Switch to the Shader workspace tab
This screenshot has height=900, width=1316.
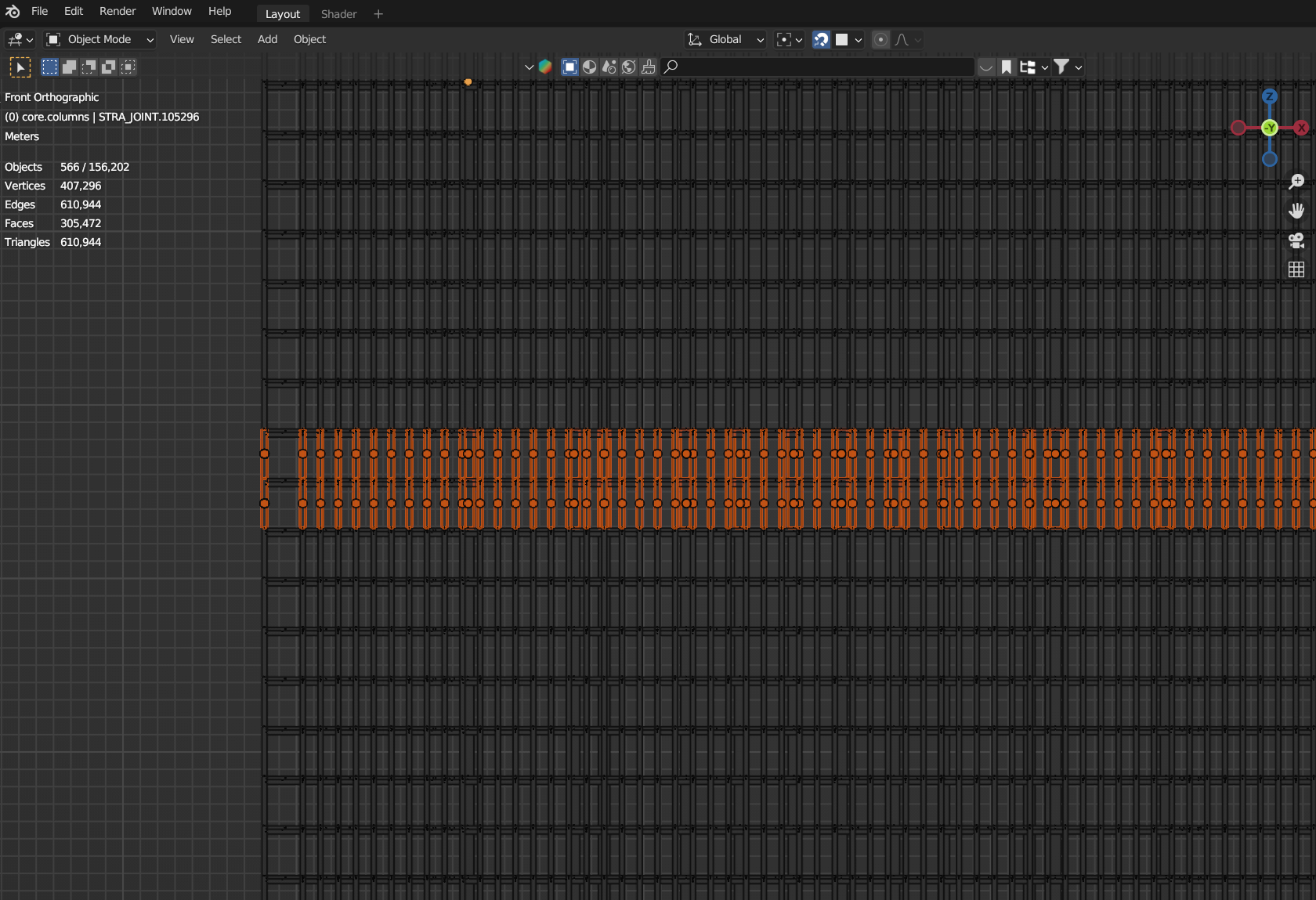click(x=338, y=14)
